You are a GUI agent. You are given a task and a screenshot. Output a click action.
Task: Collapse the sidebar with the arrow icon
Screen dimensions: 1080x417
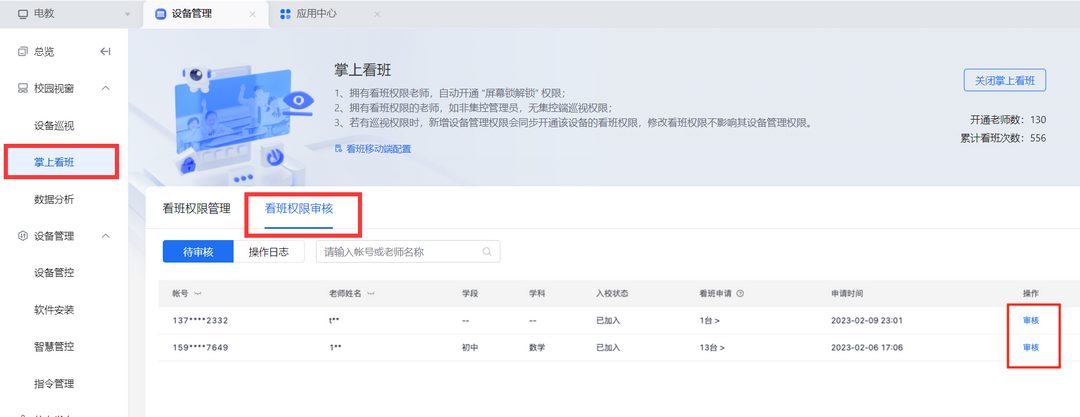pos(105,52)
